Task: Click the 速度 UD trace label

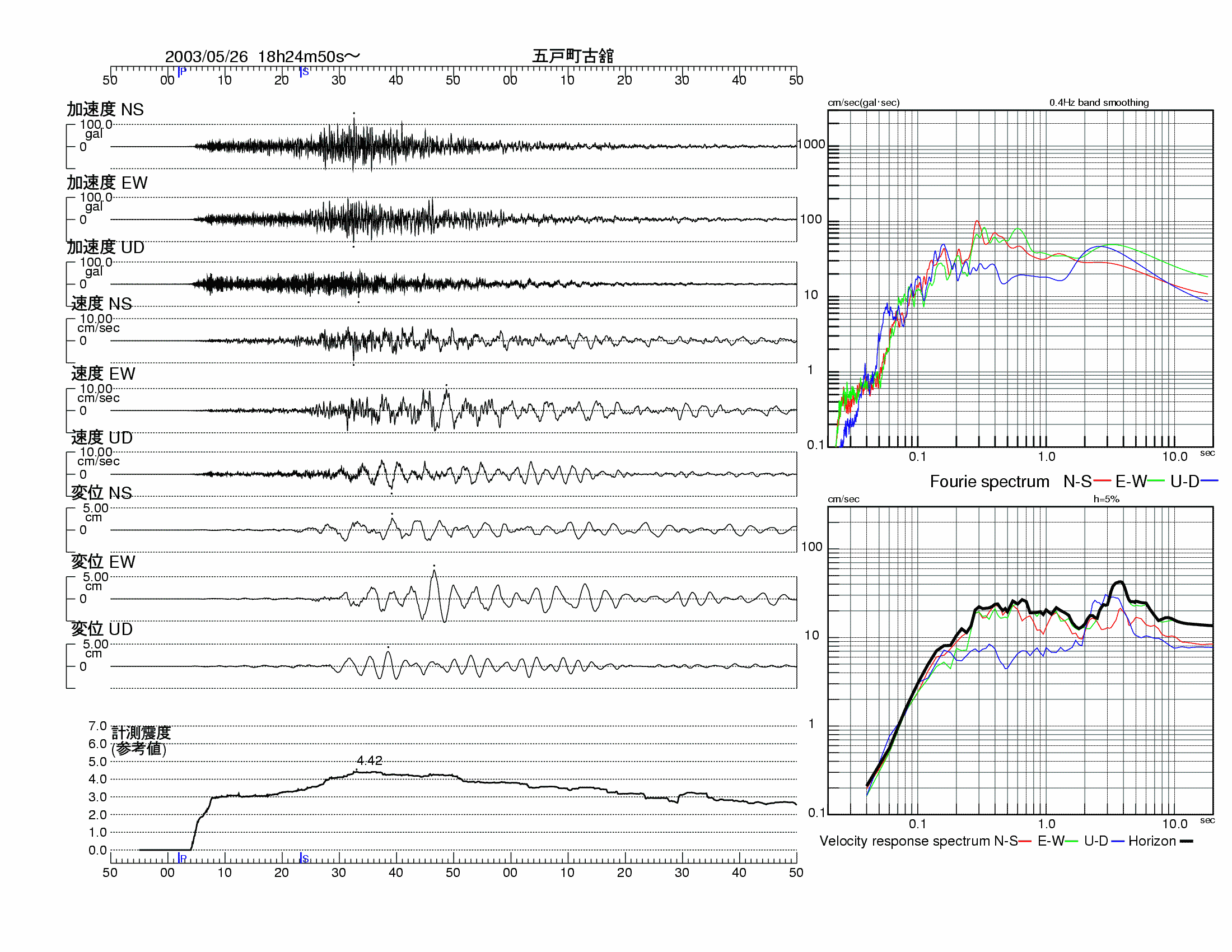Action: tap(101, 437)
